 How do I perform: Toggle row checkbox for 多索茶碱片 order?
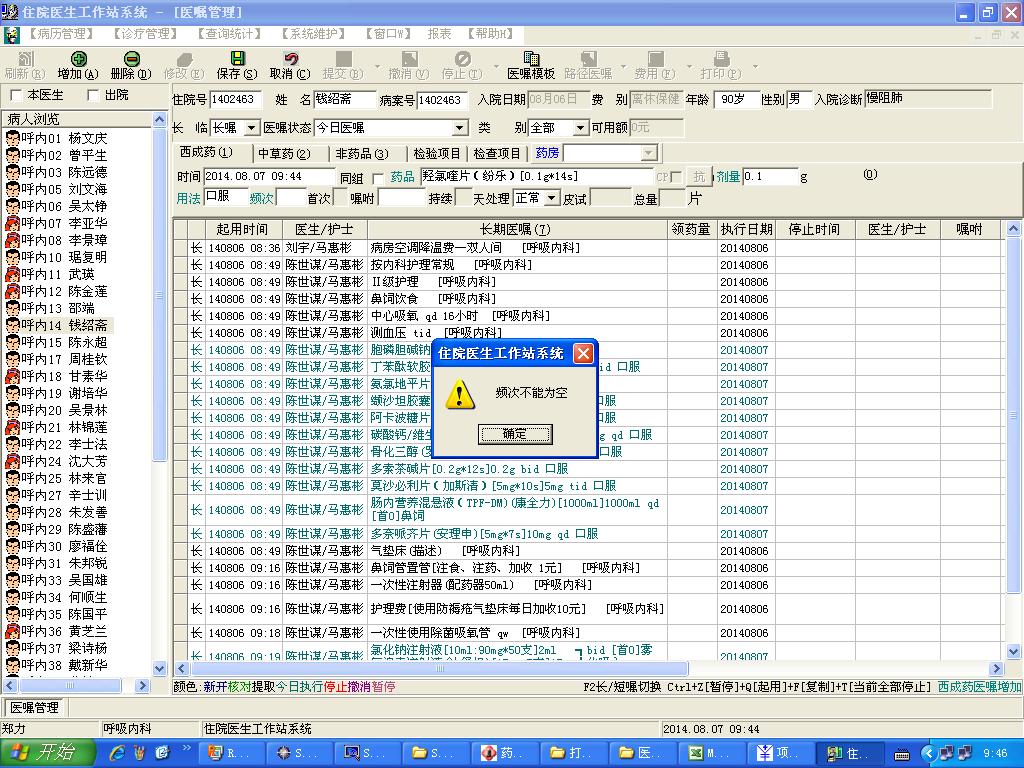coord(181,469)
